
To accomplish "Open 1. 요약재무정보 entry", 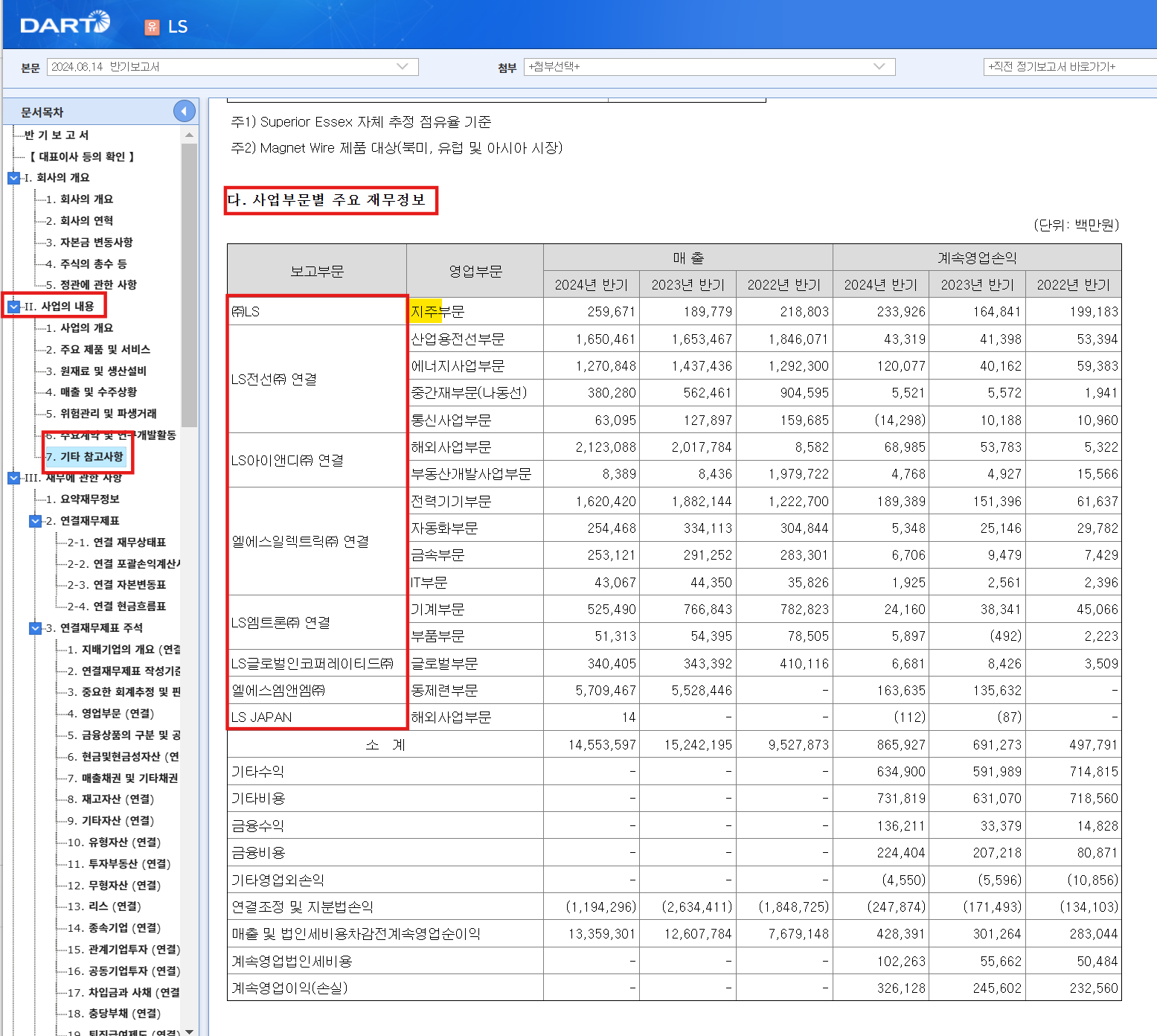I will pyautogui.click(x=82, y=499).
